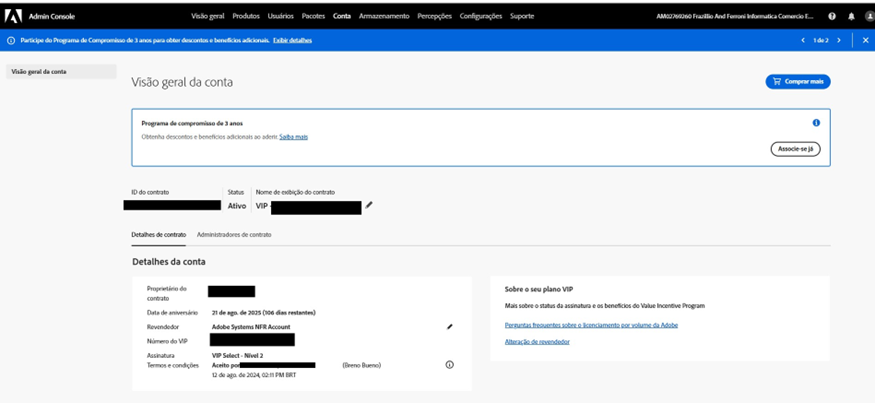Click the Comprar mais button
Image resolution: width=875 pixels, height=403 pixels.
coord(798,81)
